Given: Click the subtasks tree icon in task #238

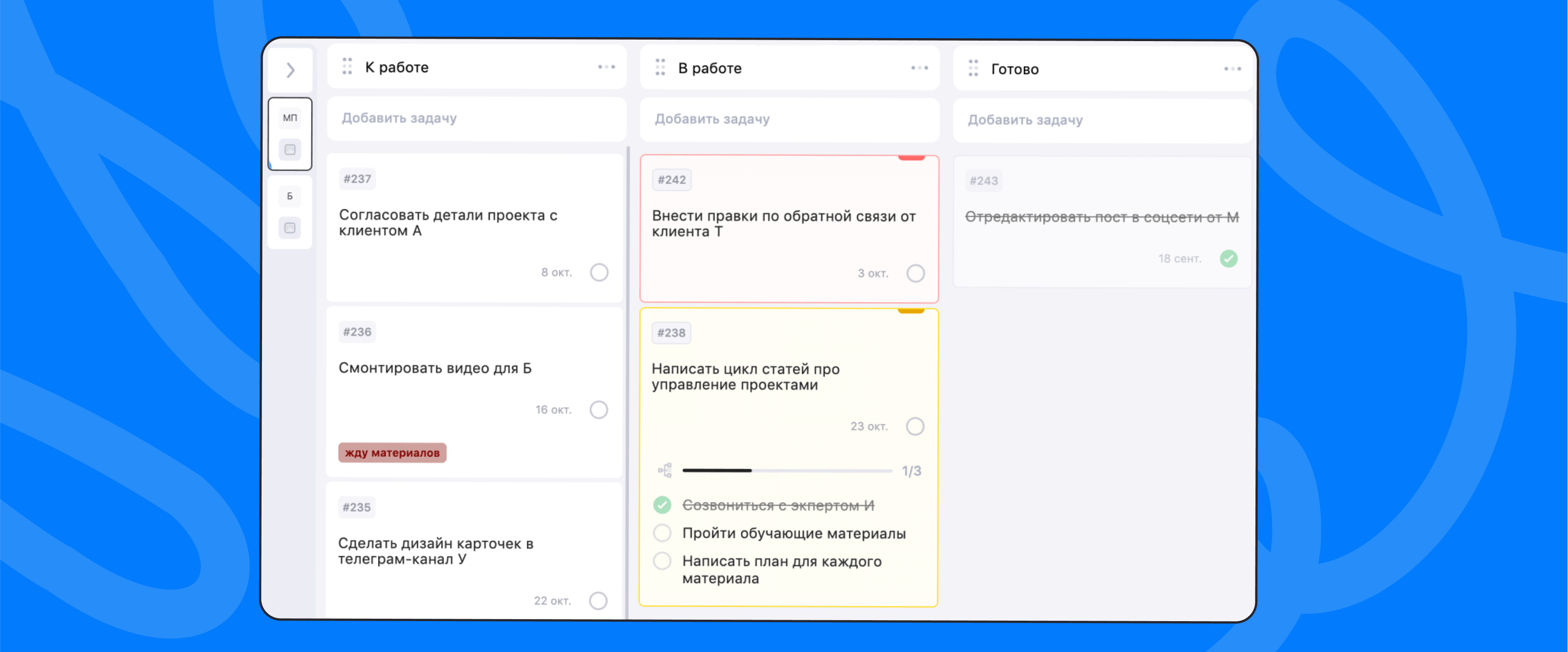Looking at the screenshot, I should [x=665, y=470].
